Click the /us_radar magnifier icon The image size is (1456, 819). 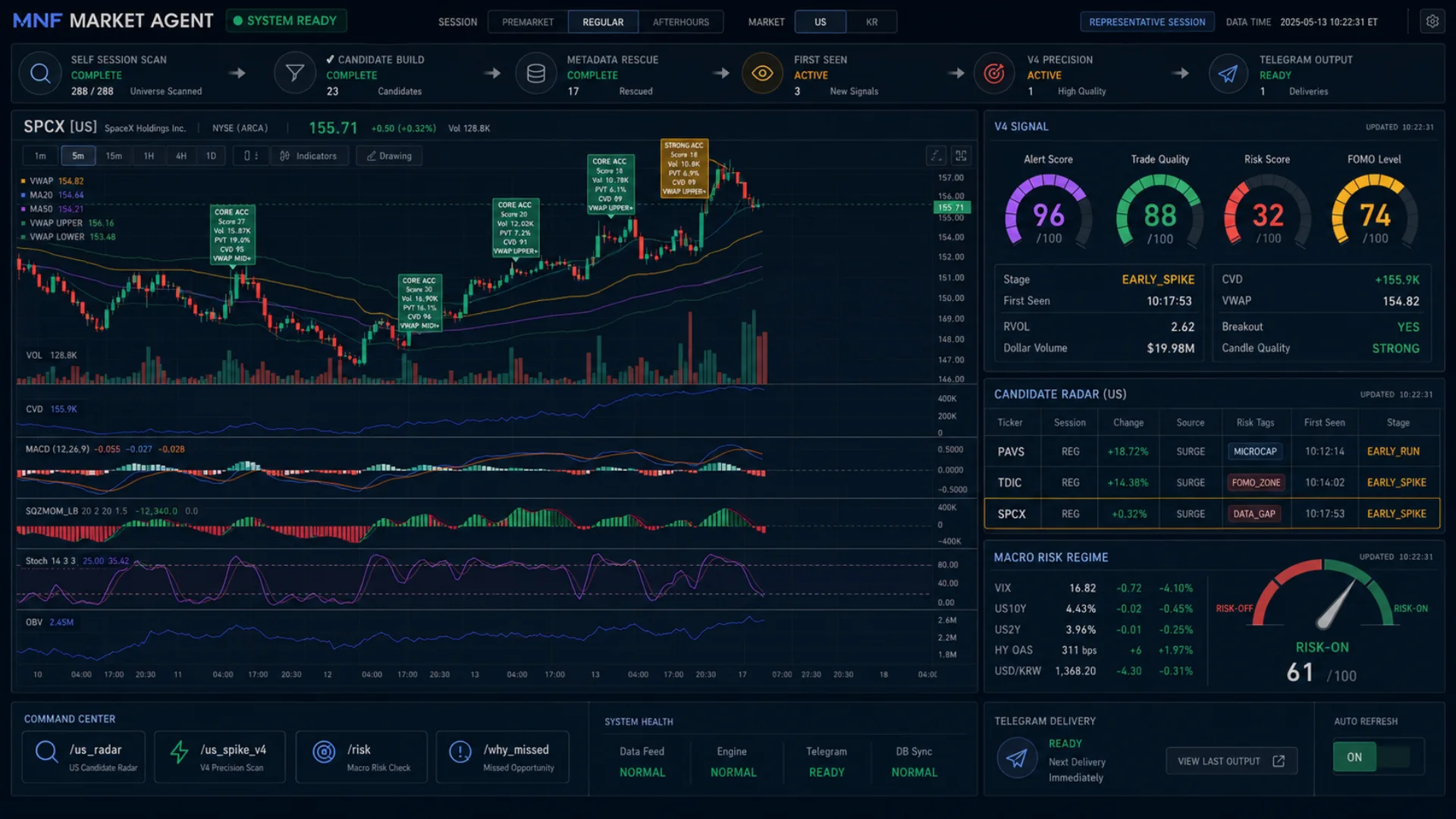[46, 752]
